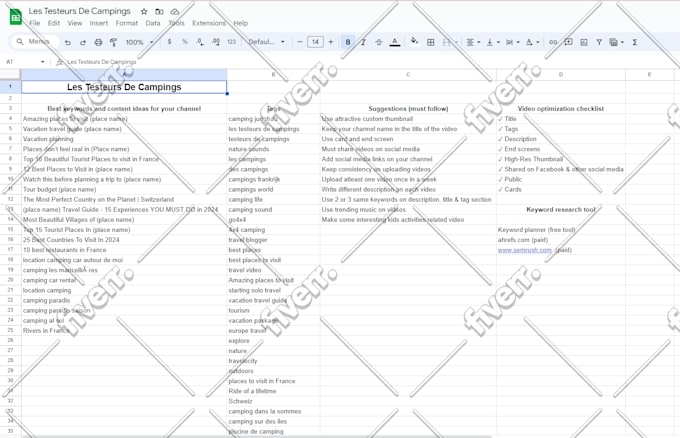Click the Insert link icon
Viewport: 680px width, 438px height.
click(x=553, y=42)
